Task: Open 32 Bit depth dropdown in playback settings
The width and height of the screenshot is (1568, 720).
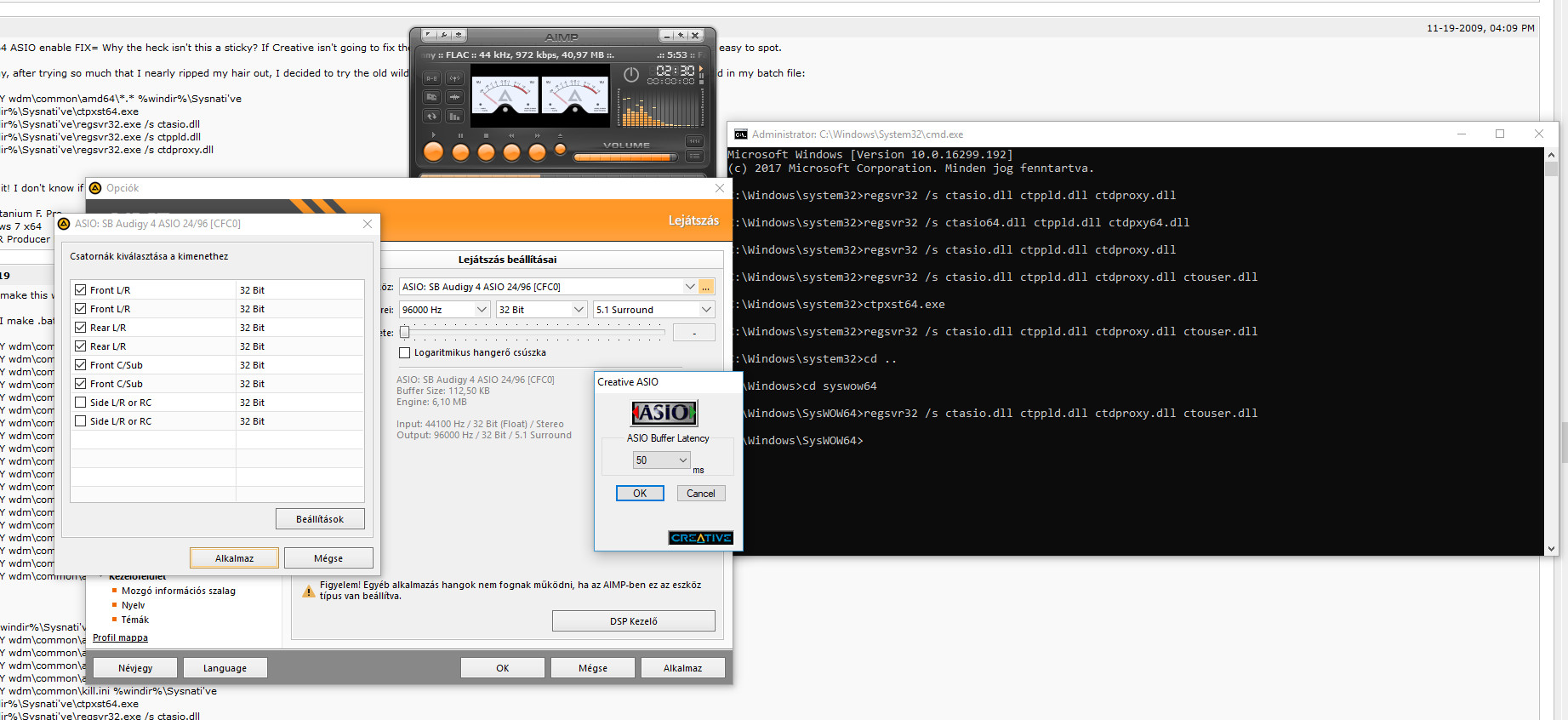Action: coord(541,310)
